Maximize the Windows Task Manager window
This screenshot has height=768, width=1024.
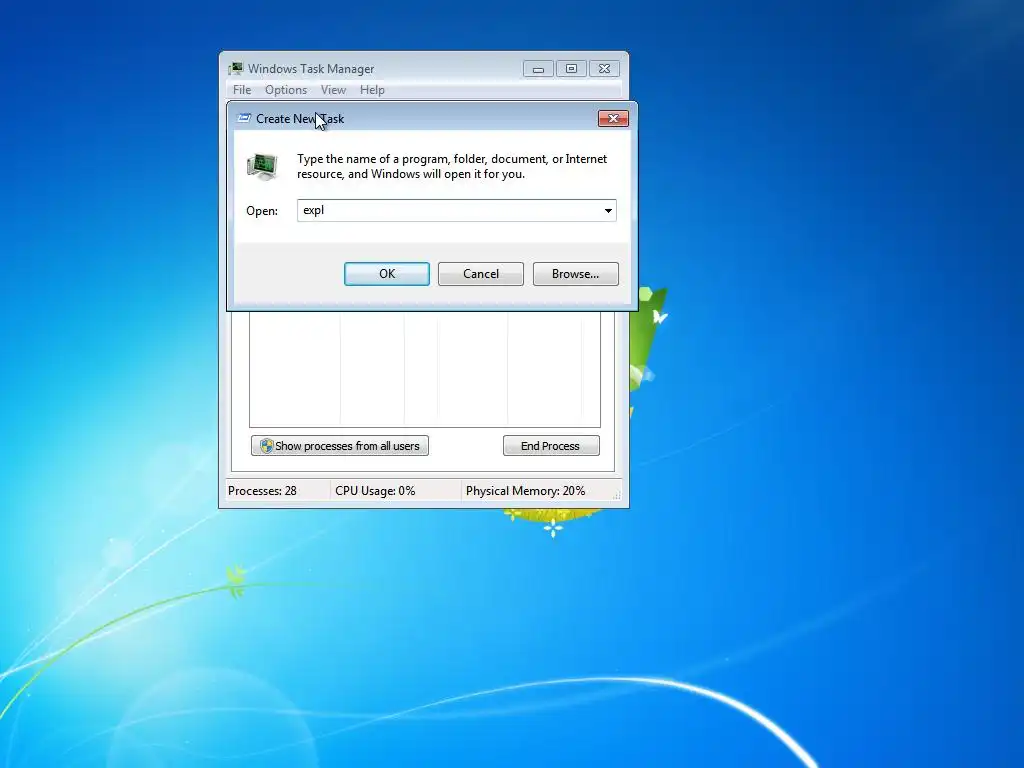[x=571, y=69]
